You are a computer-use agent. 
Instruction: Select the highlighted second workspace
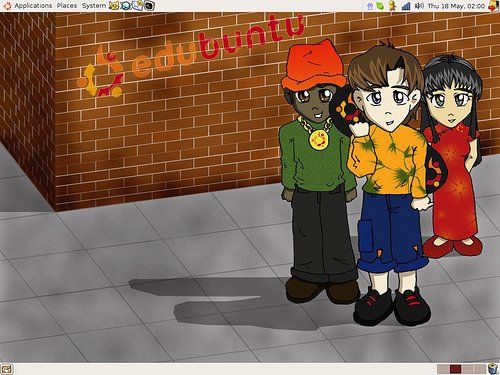click(x=455, y=369)
